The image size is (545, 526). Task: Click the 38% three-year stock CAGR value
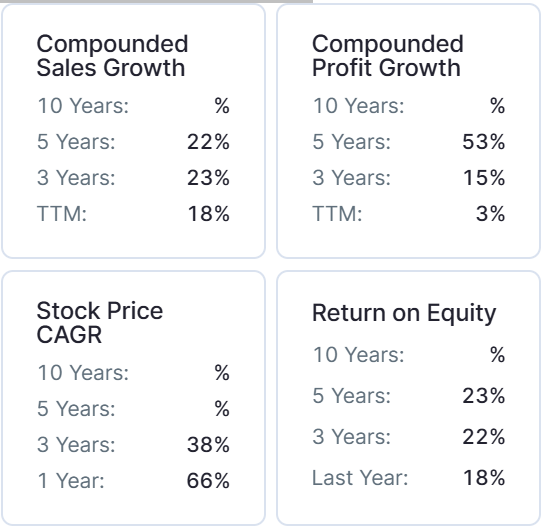pos(208,445)
